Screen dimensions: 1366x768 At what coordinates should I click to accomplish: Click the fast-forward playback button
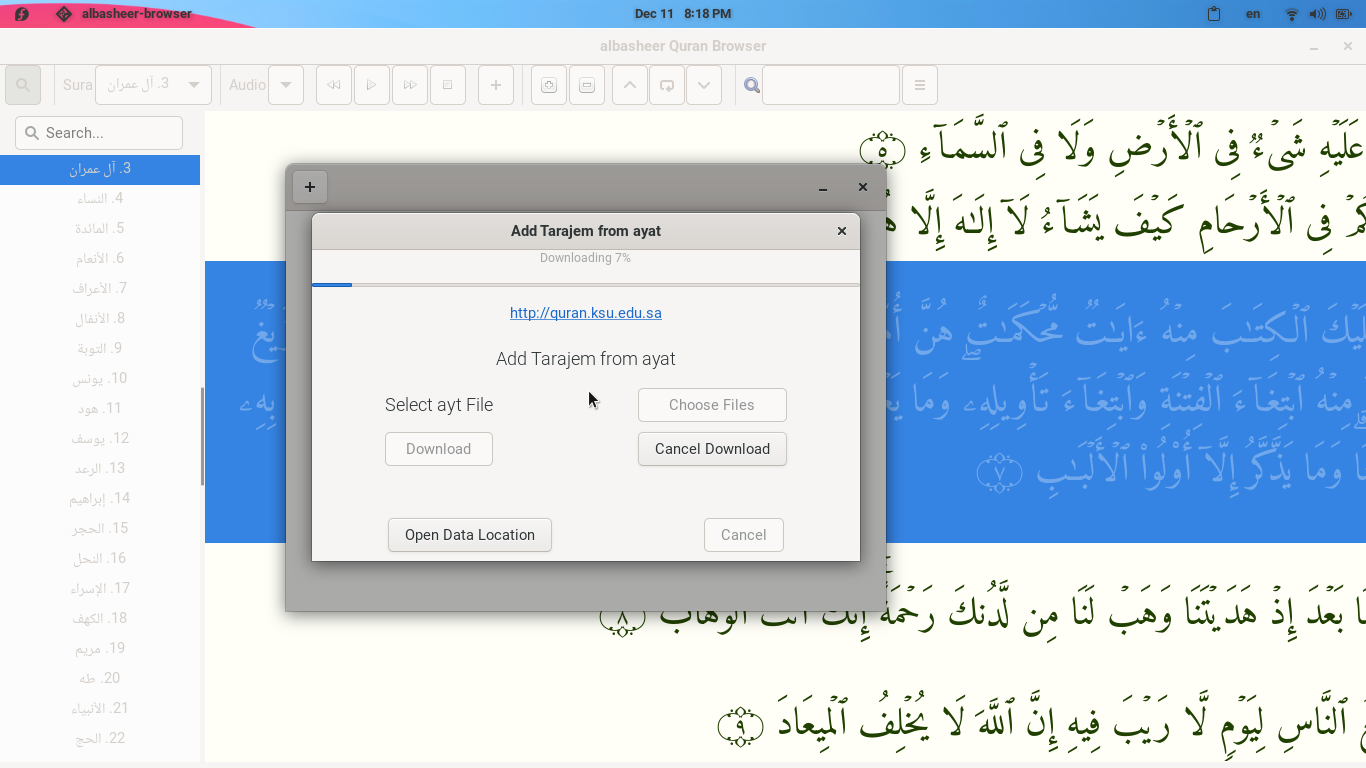(410, 85)
